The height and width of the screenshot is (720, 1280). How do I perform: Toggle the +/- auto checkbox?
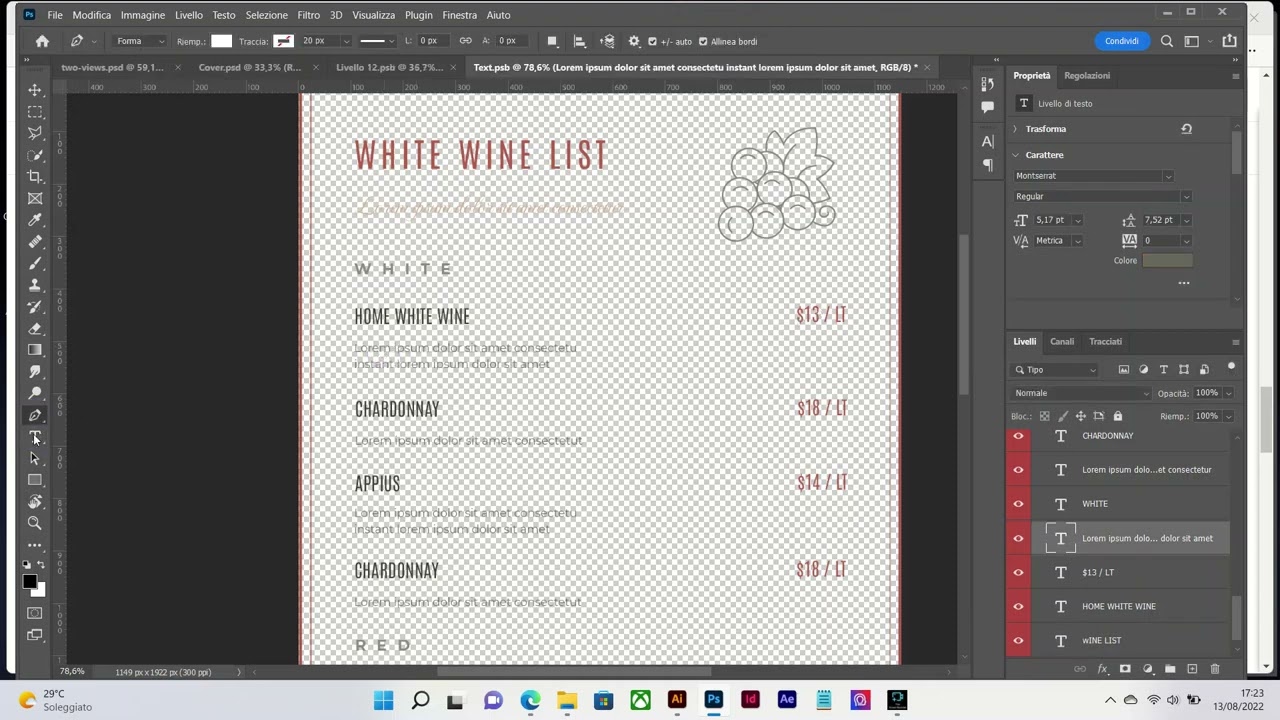(x=652, y=41)
